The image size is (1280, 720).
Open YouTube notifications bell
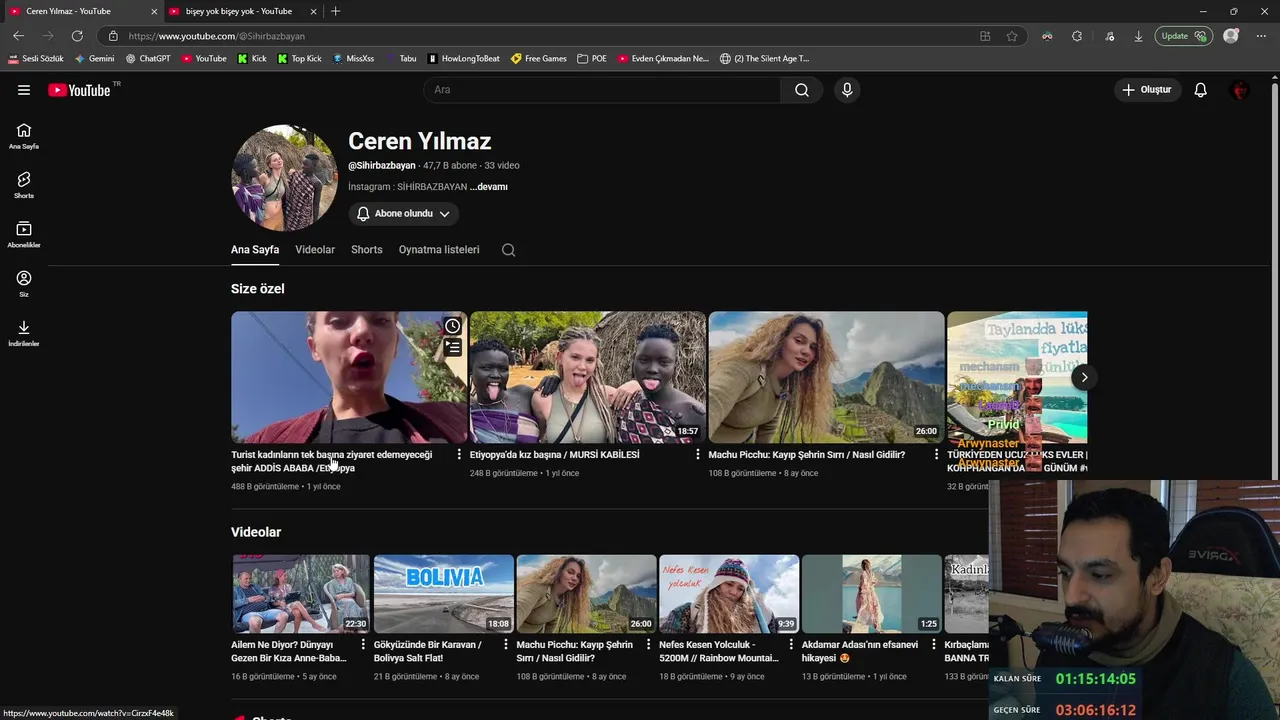coord(1201,90)
